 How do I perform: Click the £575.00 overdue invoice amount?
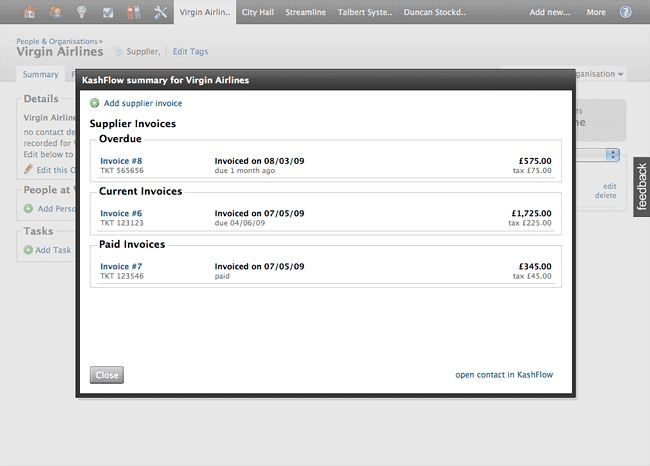click(535, 161)
